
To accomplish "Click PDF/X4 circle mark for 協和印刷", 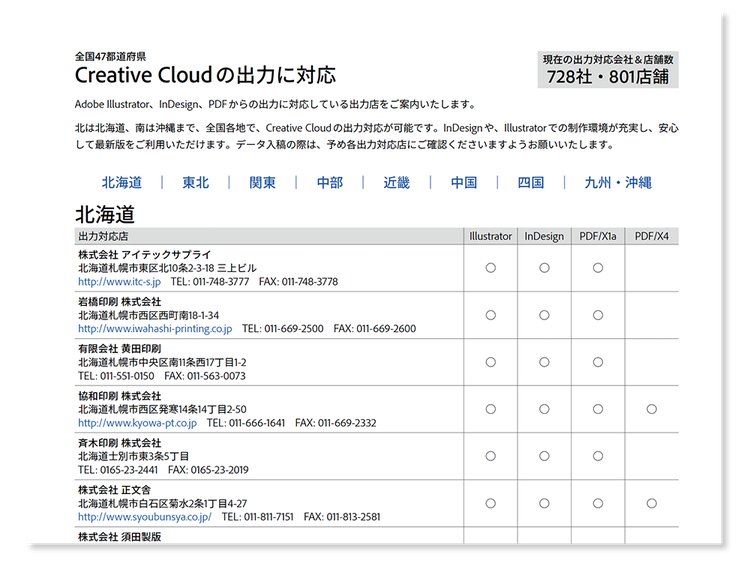I will 651,409.
